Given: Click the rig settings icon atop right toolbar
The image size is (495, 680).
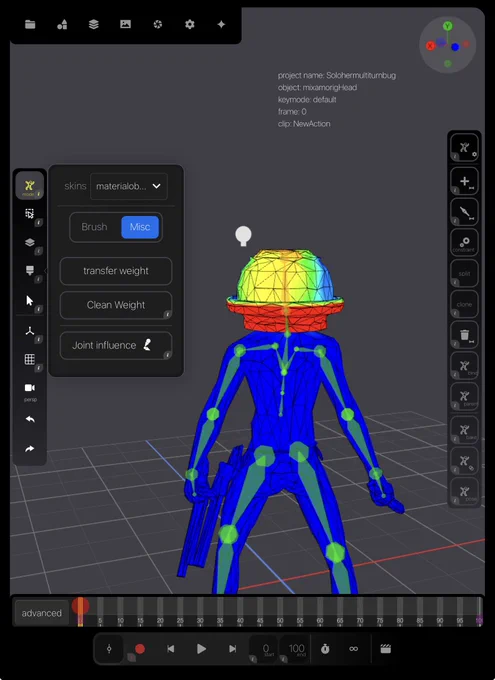Looking at the screenshot, I should 465,147.
